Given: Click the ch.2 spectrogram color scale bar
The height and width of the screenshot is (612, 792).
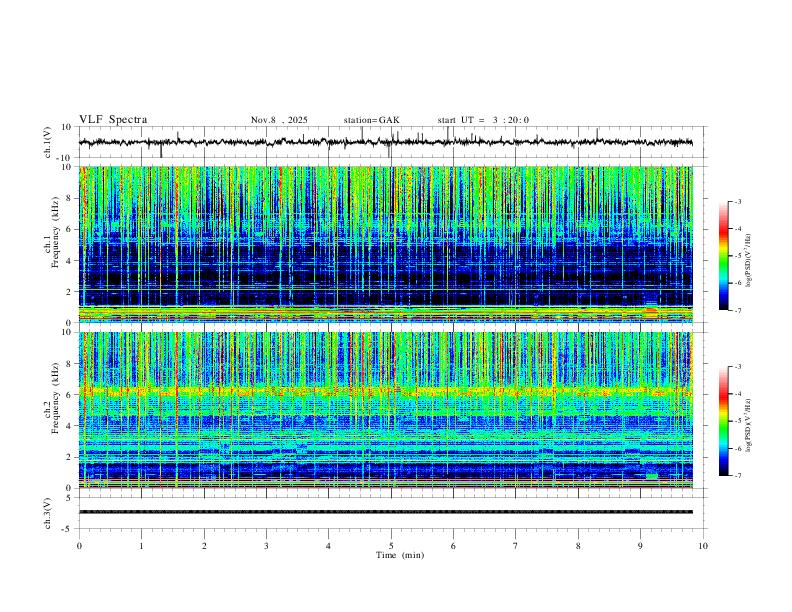Looking at the screenshot, I should [723, 421].
